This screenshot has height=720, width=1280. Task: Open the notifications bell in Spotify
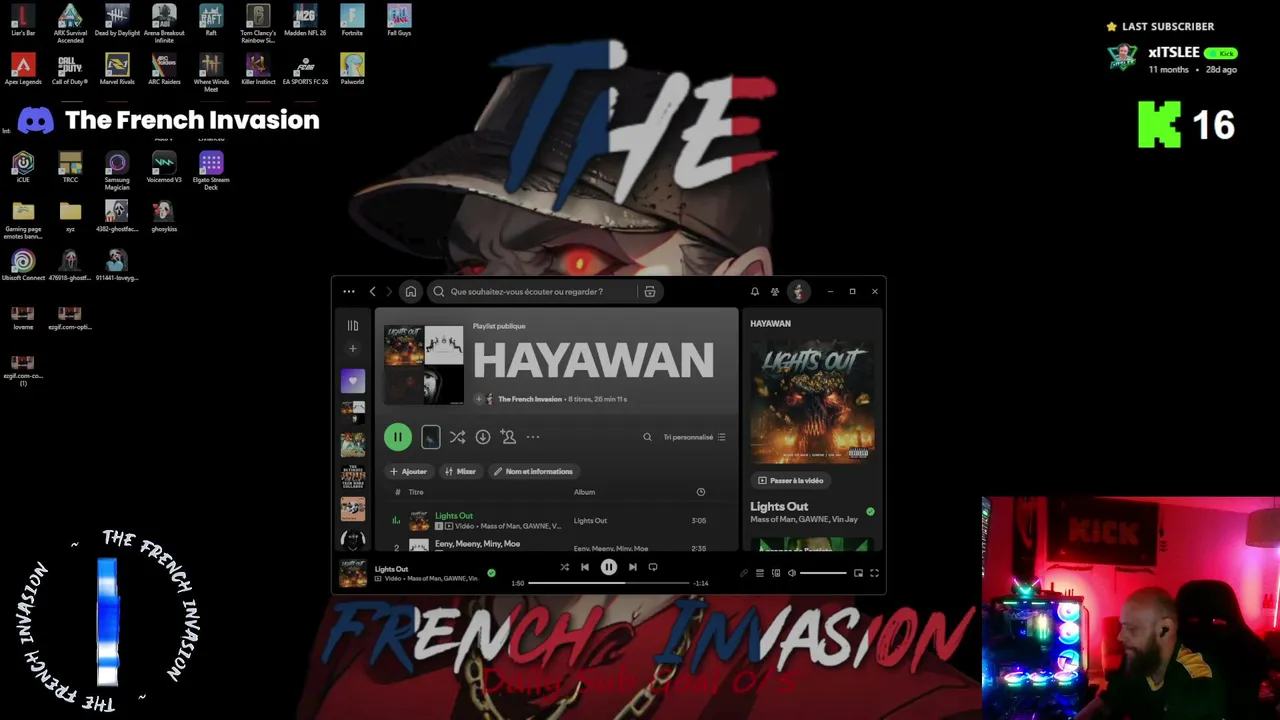point(755,292)
